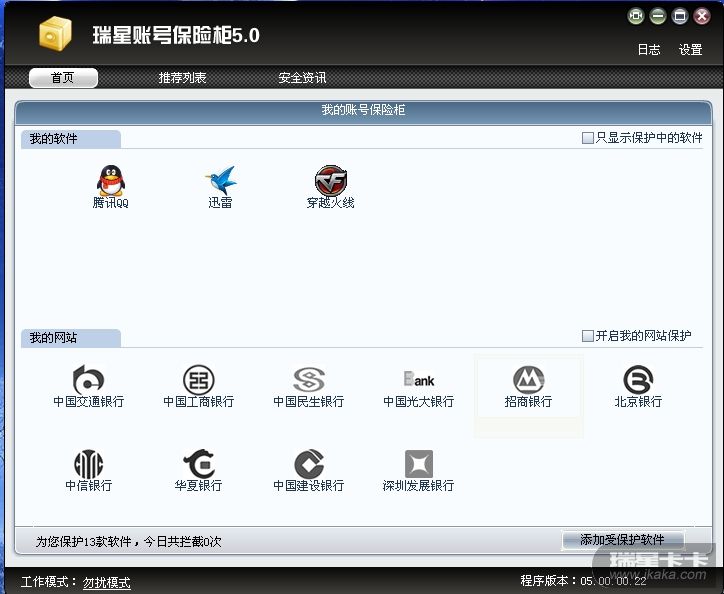Open the 深圳发展银行 icon
724x594 pixels.
[x=419, y=463]
